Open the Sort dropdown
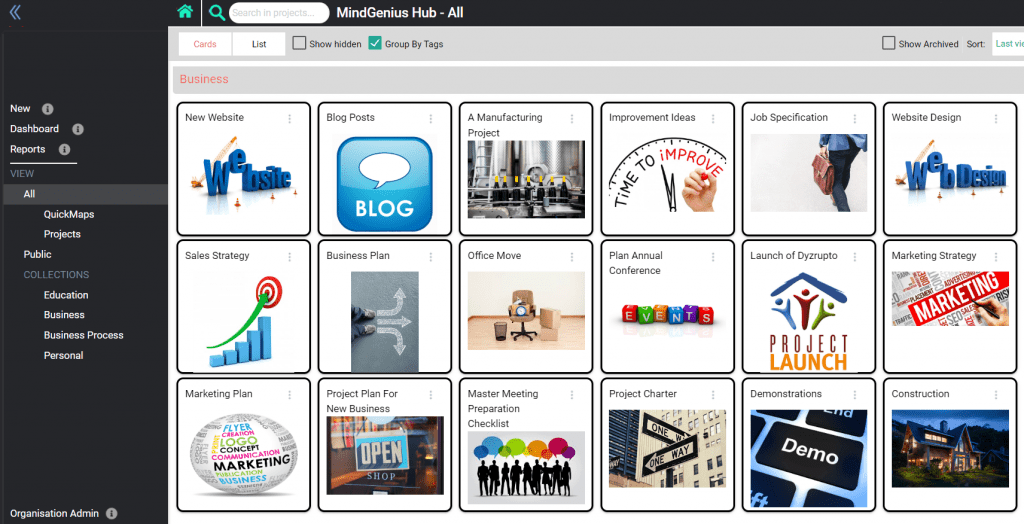The height and width of the screenshot is (524, 1024). point(1008,44)
